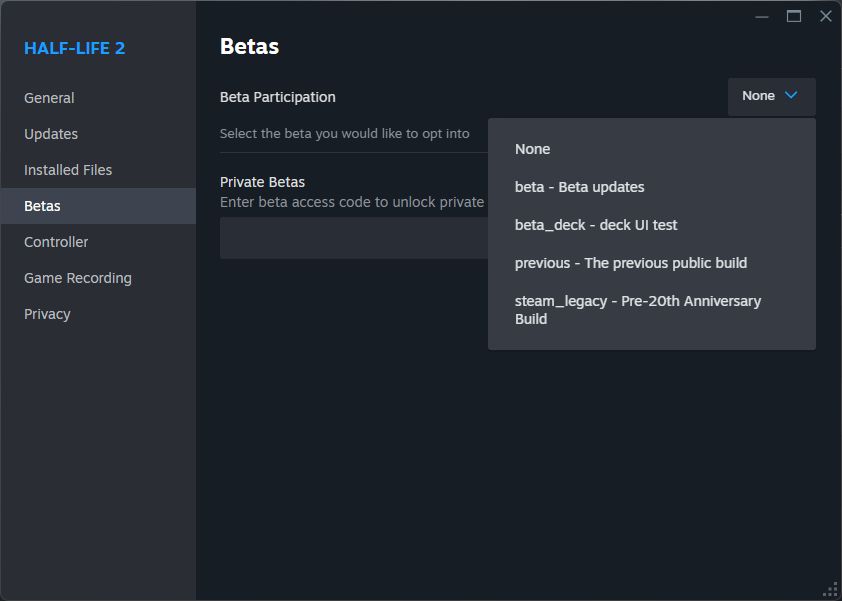Close the Half-Life 2 properties window

825,16
